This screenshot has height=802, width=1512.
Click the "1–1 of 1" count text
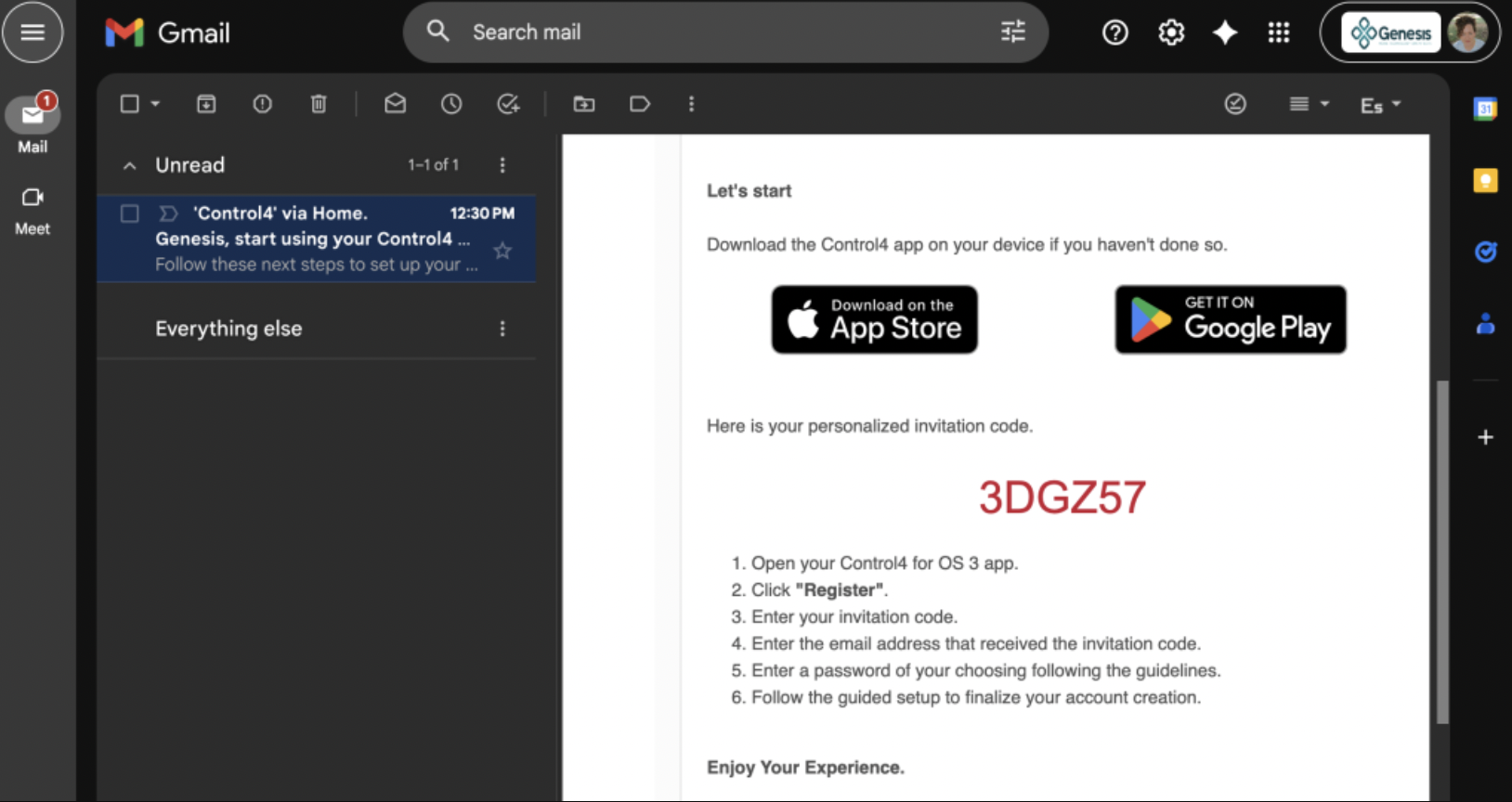pos(434,164)
